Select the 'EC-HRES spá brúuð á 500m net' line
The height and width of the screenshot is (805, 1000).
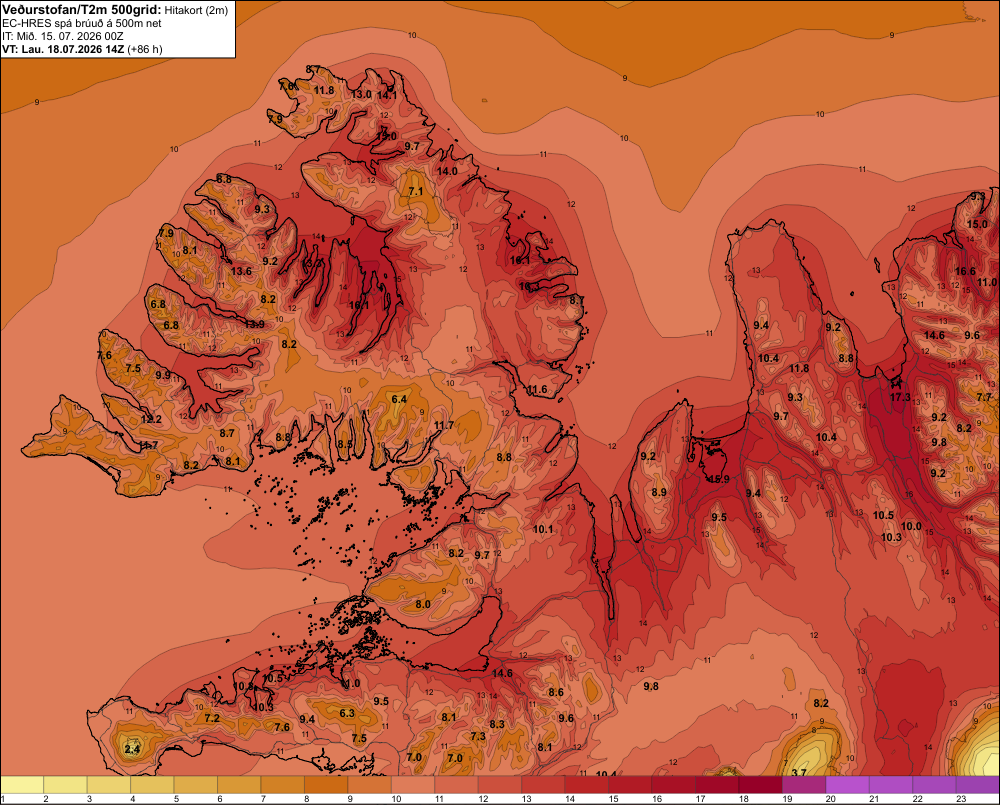point(82,23)
